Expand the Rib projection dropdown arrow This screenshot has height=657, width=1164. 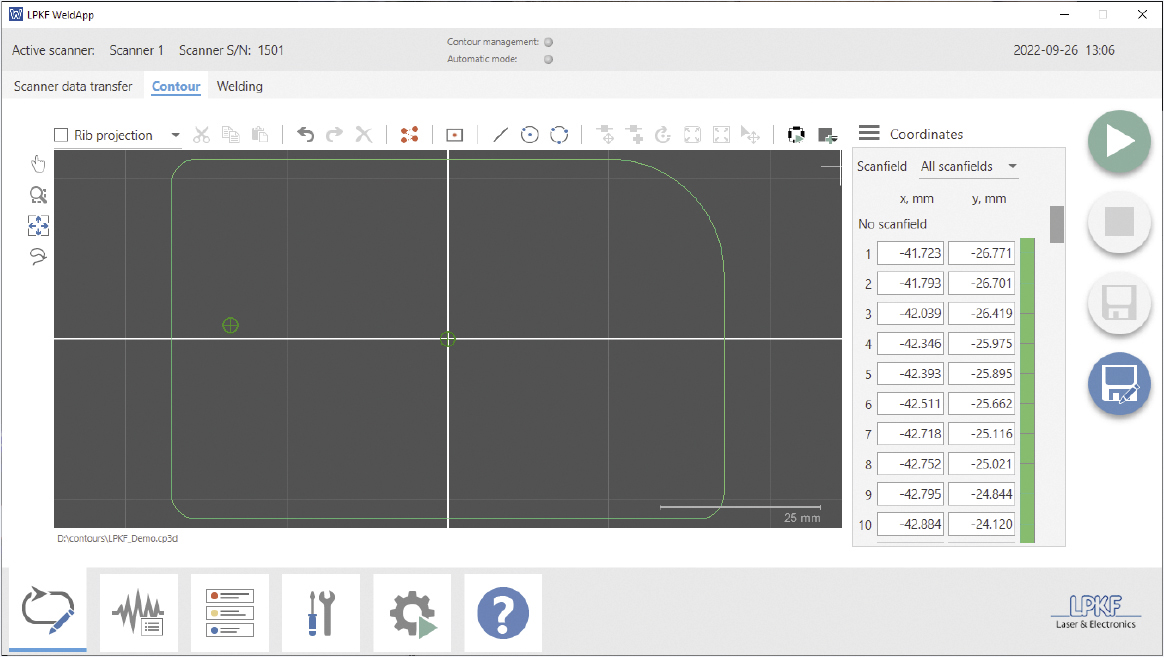(176, 135)
